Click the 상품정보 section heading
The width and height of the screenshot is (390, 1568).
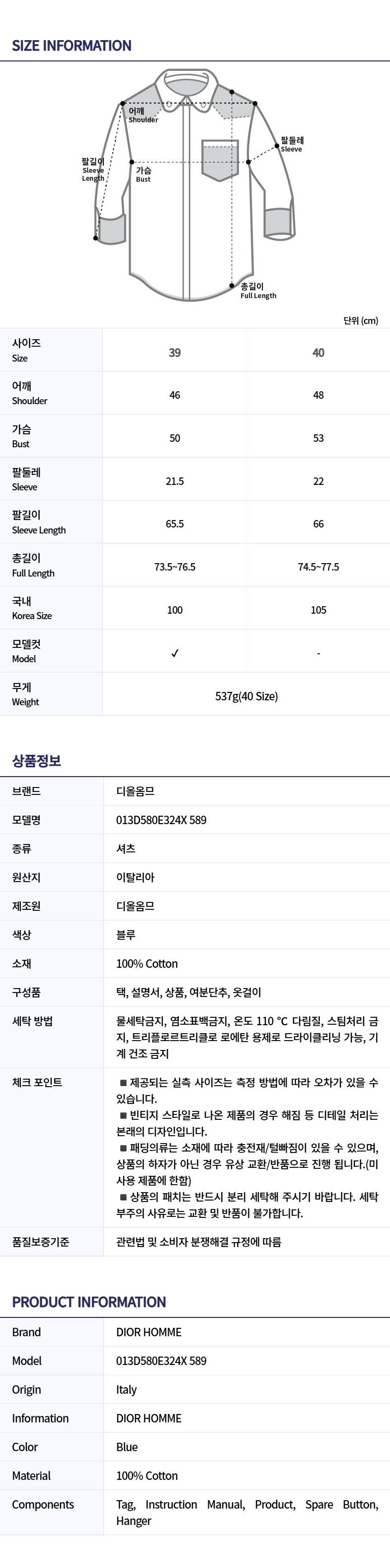tap(37, 761)
